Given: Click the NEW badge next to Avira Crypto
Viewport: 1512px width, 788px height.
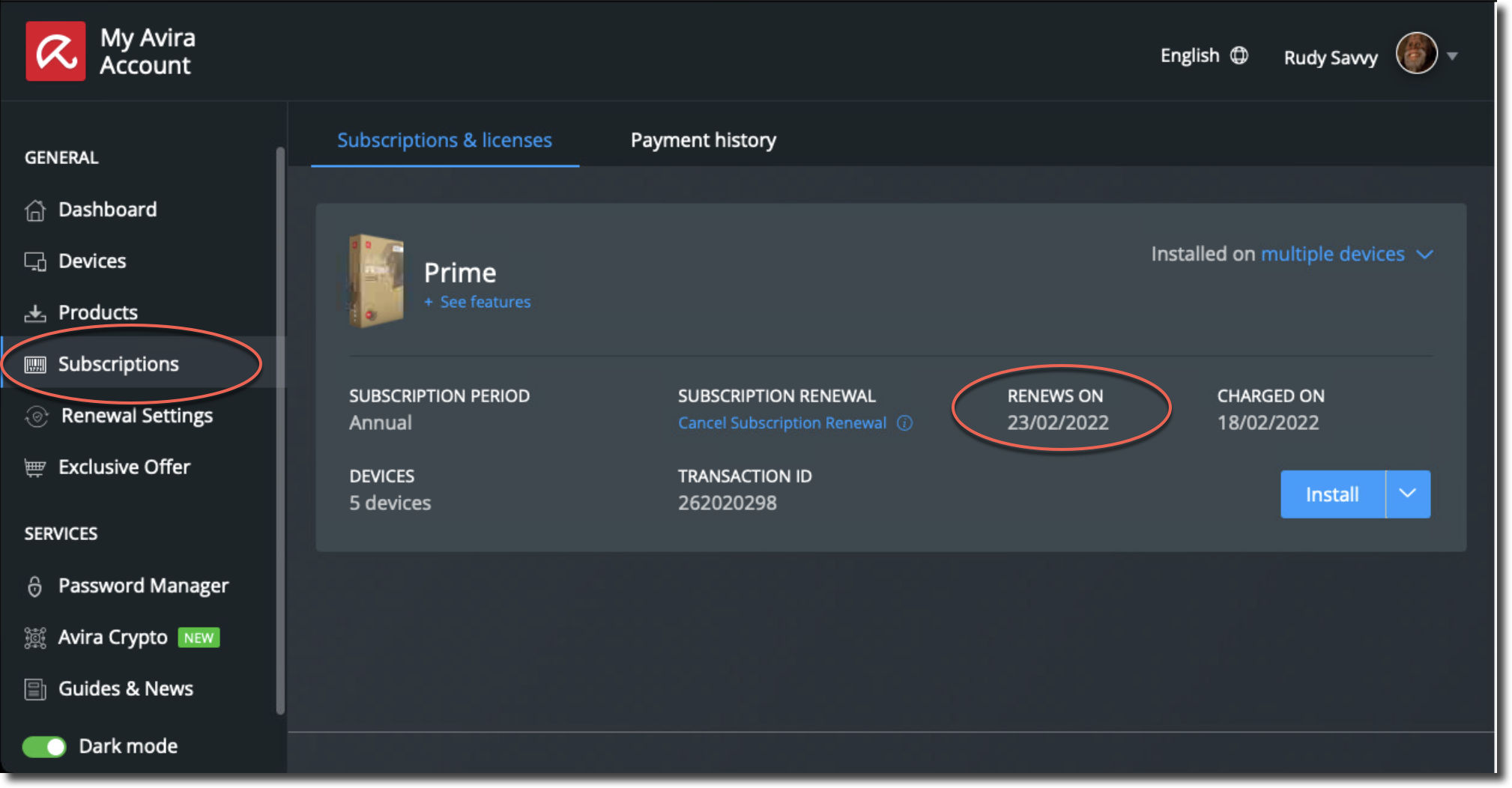Looking at the screenshot, I should pyautogui.click(x=199, y=638).
